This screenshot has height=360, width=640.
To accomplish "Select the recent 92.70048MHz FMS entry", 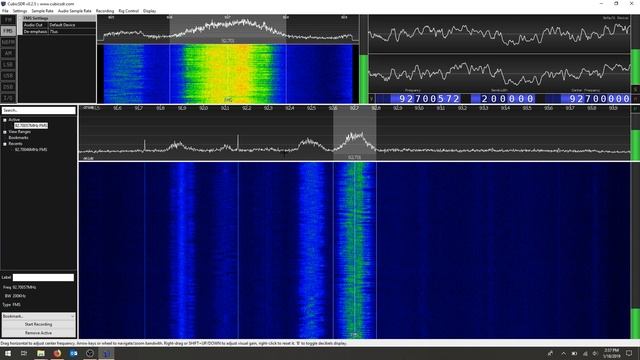I will click(x=31, y=150).
